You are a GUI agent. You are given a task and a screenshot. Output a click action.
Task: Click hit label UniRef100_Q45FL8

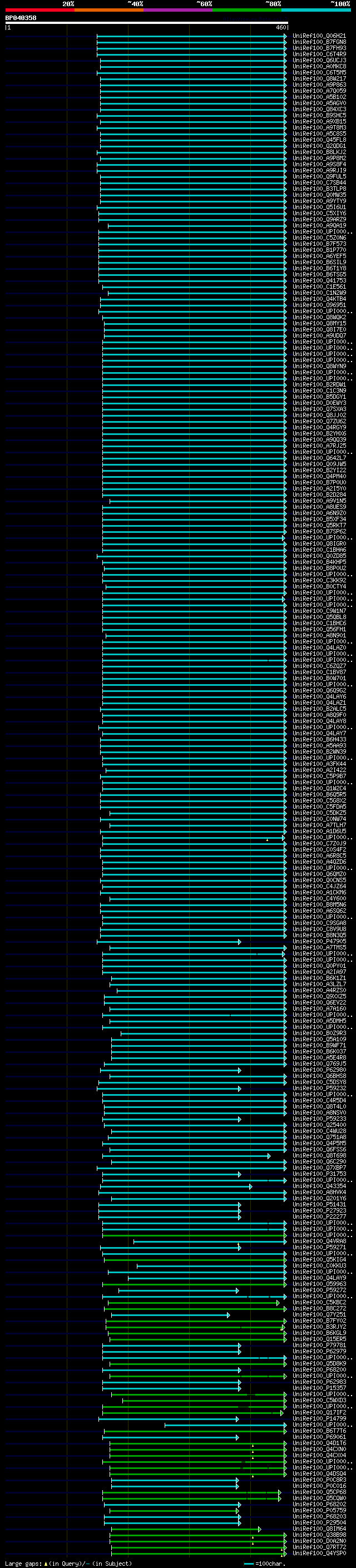pyautogui.click(x=319, y=140)
